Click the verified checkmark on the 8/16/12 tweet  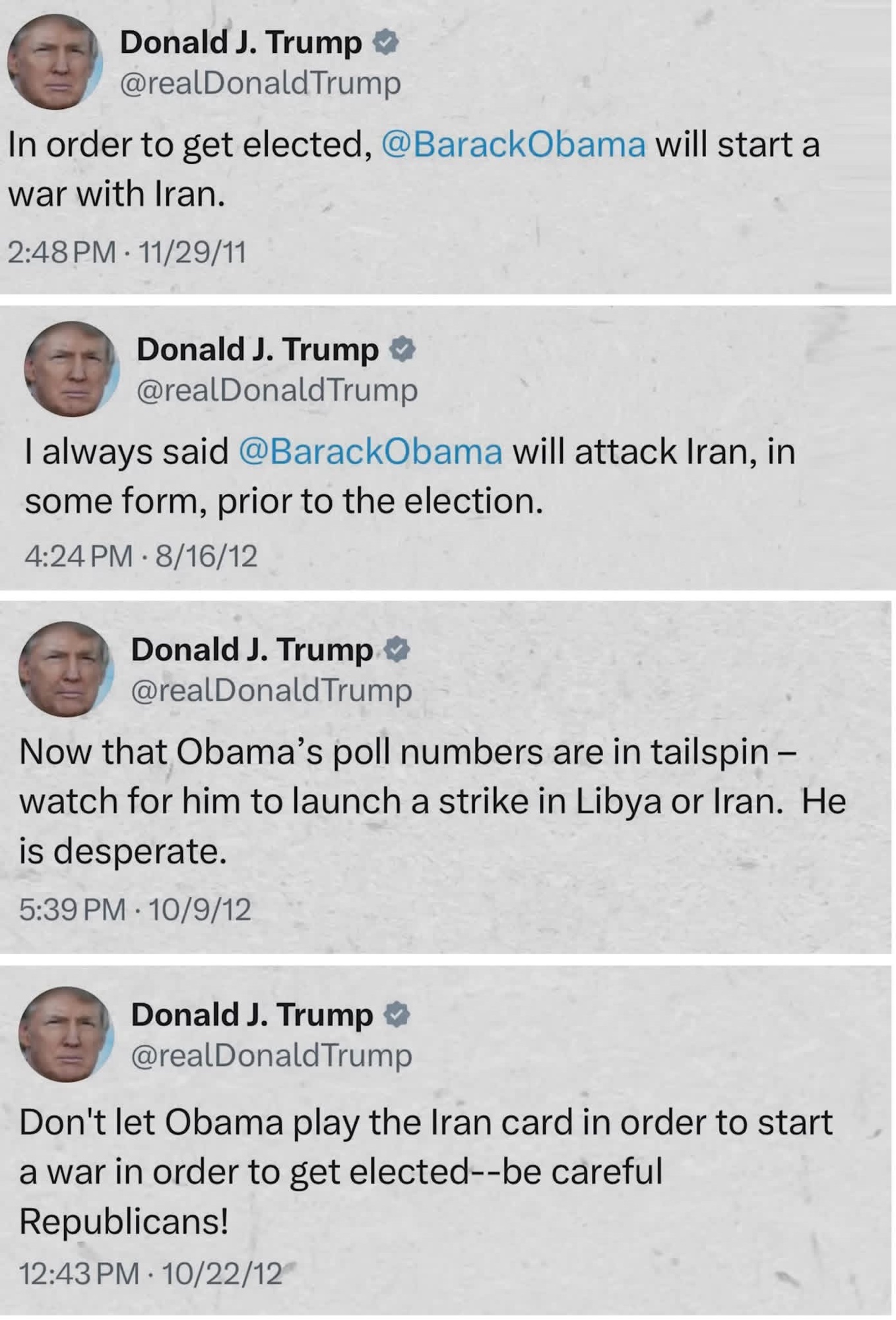coord(402,349)
